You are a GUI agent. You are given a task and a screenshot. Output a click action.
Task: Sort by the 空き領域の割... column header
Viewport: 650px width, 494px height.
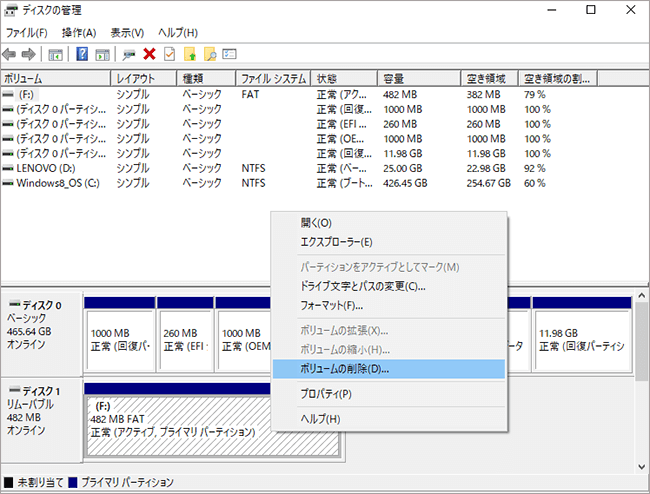click(x=558, y=78)
